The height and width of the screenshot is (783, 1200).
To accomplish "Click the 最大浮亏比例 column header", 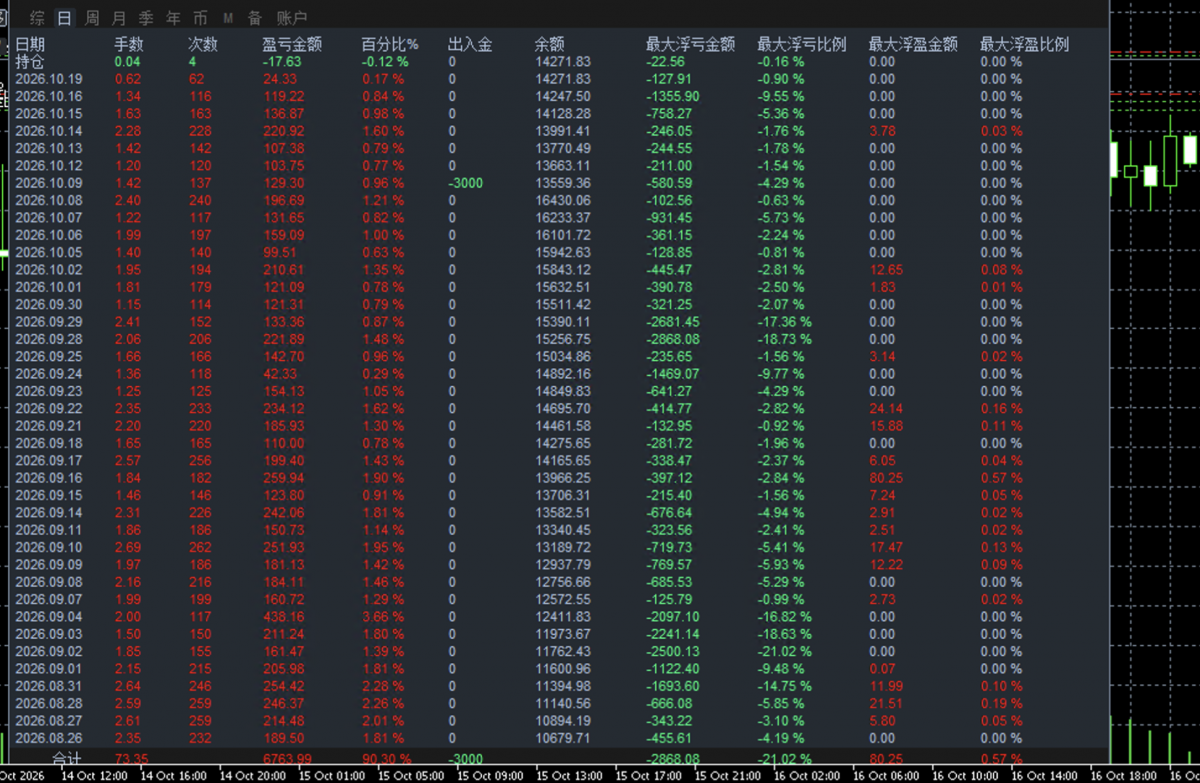I will 802,44.
